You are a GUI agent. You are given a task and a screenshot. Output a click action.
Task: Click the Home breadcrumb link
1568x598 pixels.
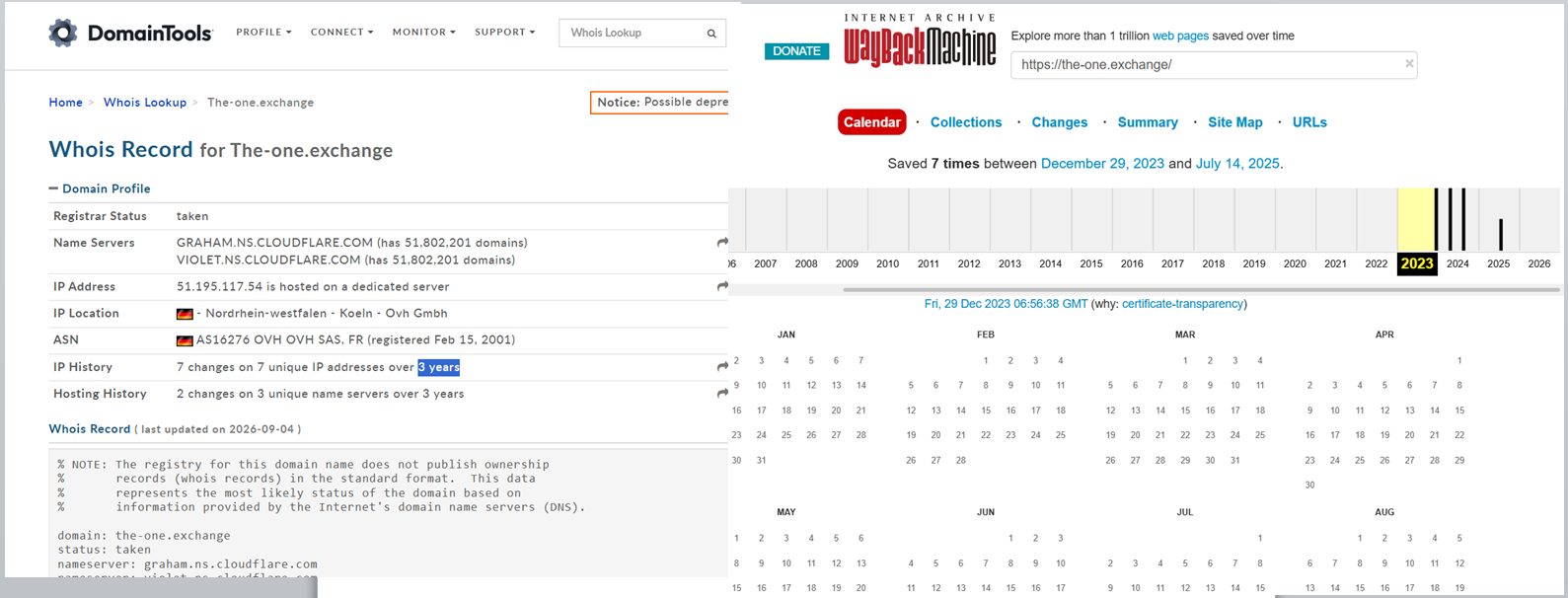(x=66, y=103)
